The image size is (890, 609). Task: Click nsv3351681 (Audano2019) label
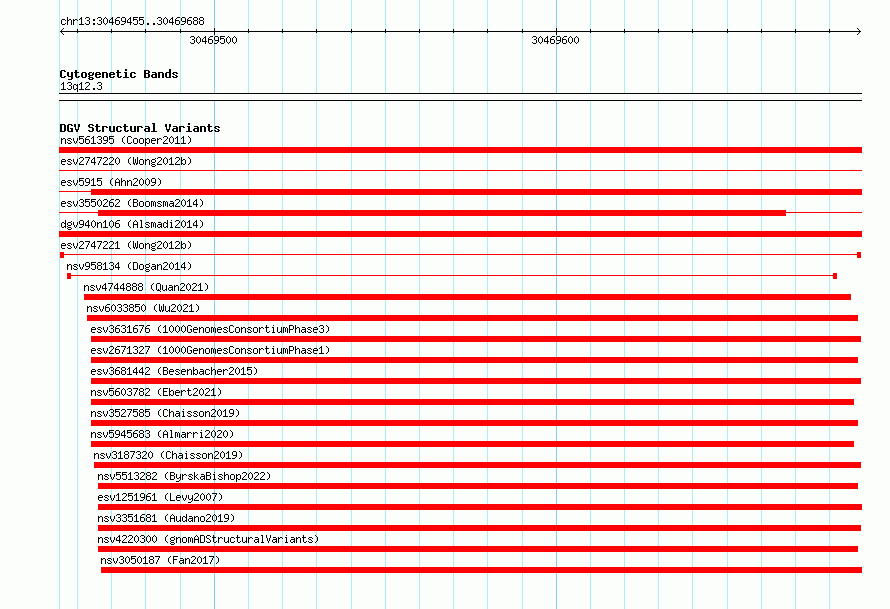coord(166,518)
